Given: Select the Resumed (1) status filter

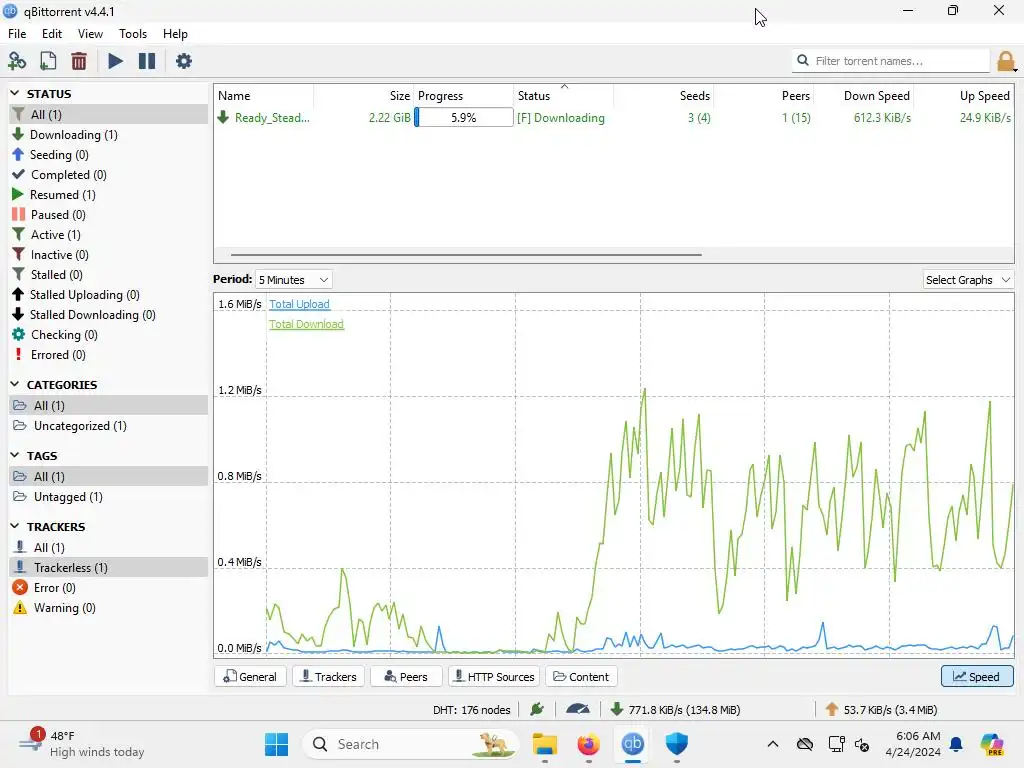Looking at the screenshot, I should click(108, 195).
